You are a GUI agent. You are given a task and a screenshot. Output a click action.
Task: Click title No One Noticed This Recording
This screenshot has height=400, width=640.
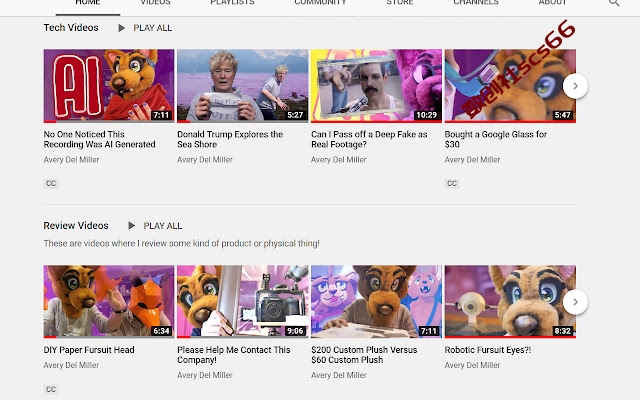[x=100, y=139]
